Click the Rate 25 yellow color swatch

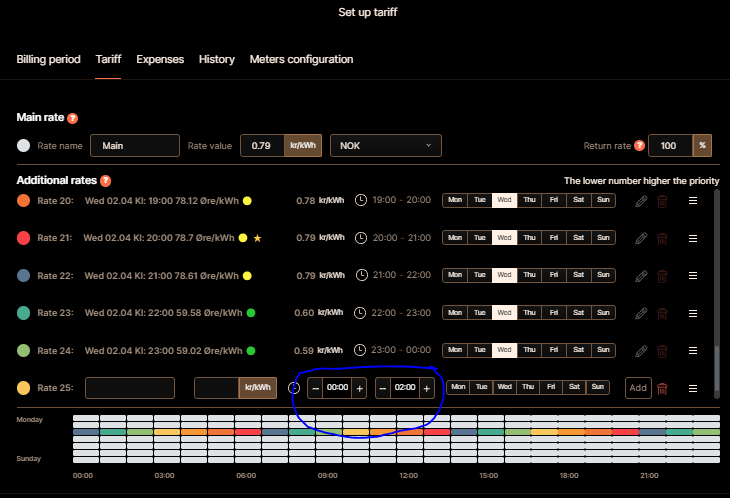pyautogui.click(x=23, y=388)
